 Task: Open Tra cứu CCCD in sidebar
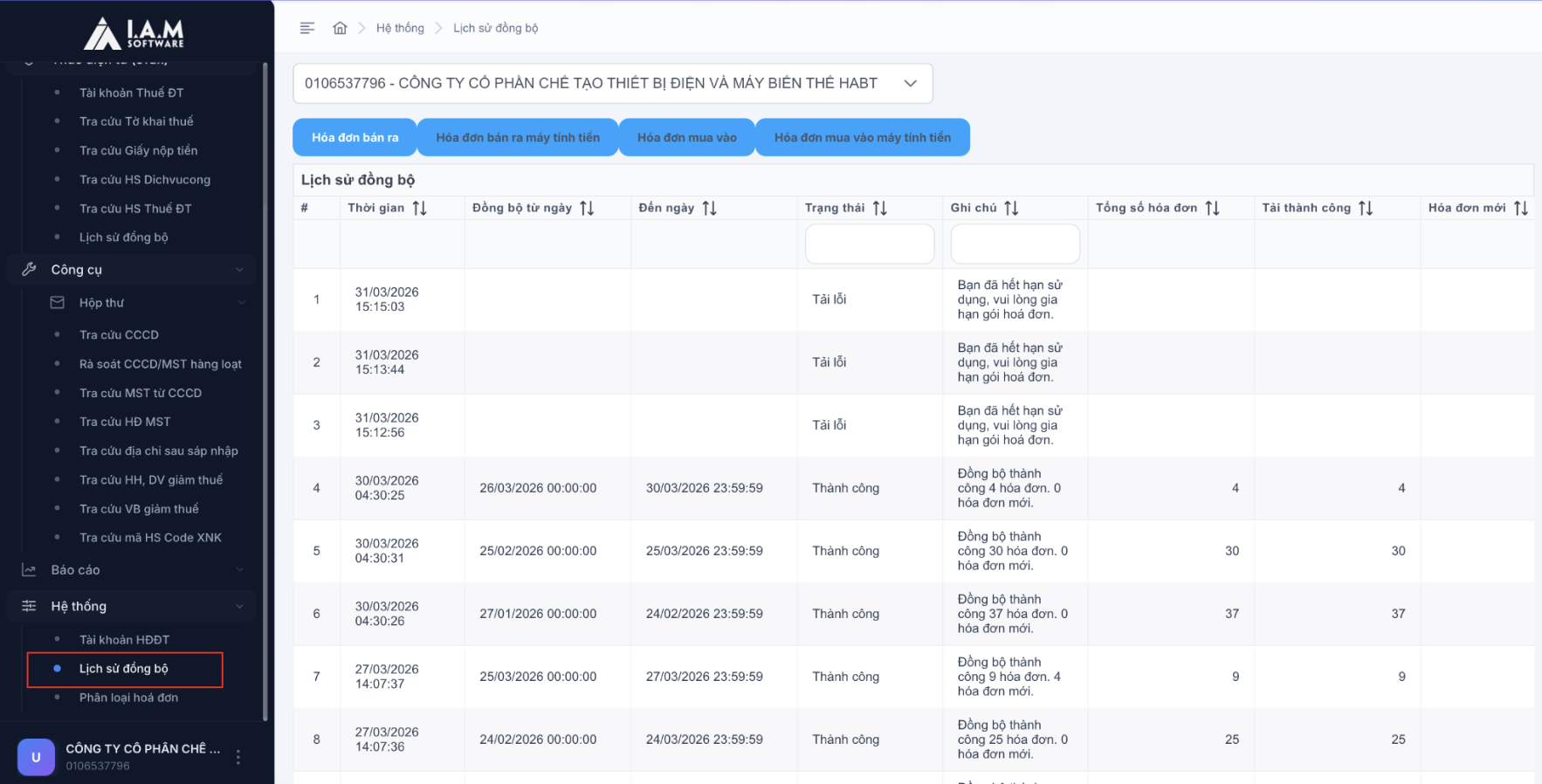tap(119, 335)
